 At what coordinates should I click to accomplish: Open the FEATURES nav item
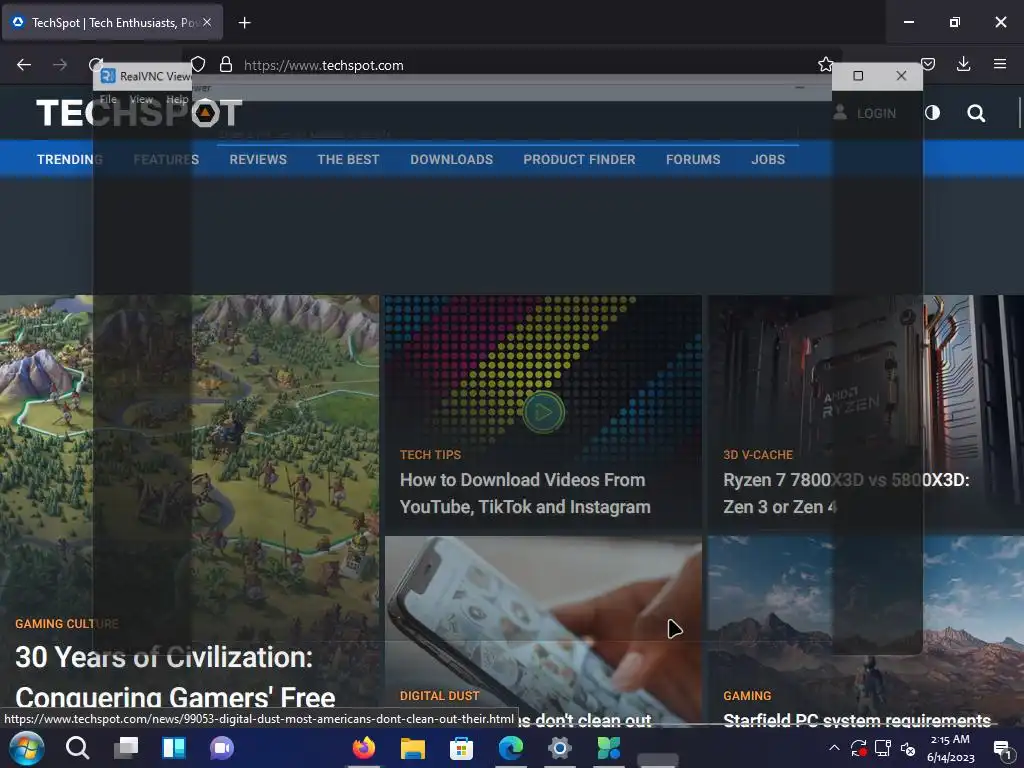pyautogui.click(x=166, y=159)
